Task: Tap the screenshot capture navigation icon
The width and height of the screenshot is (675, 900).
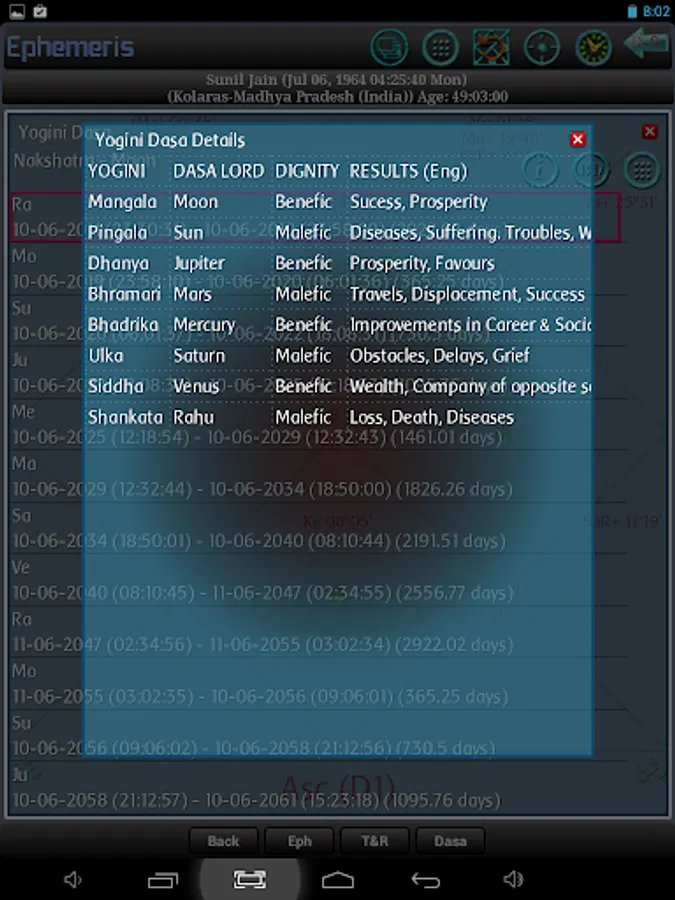Action: [x=249, y=879]
